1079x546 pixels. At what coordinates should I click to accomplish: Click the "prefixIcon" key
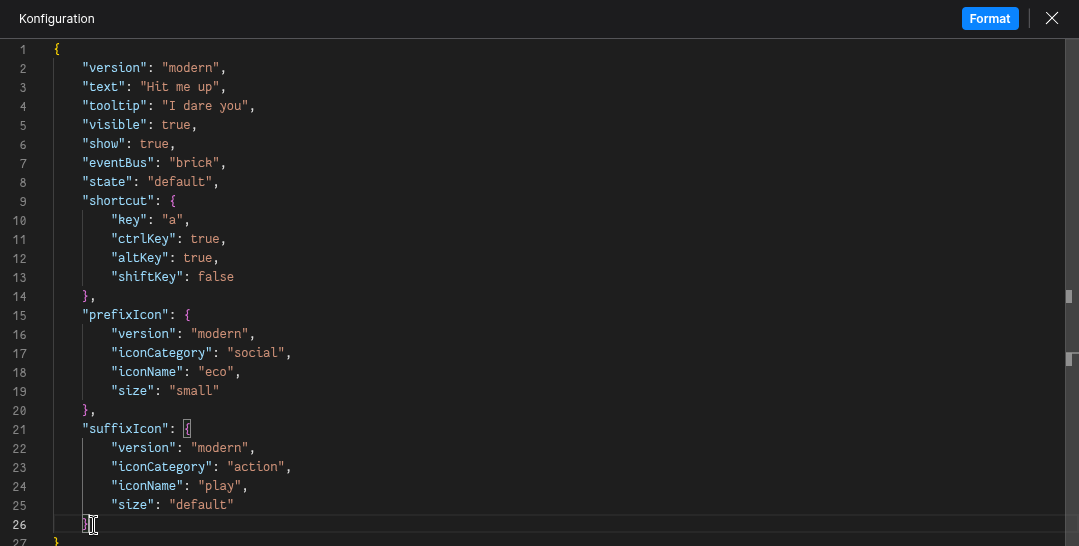tap(125, 315)
